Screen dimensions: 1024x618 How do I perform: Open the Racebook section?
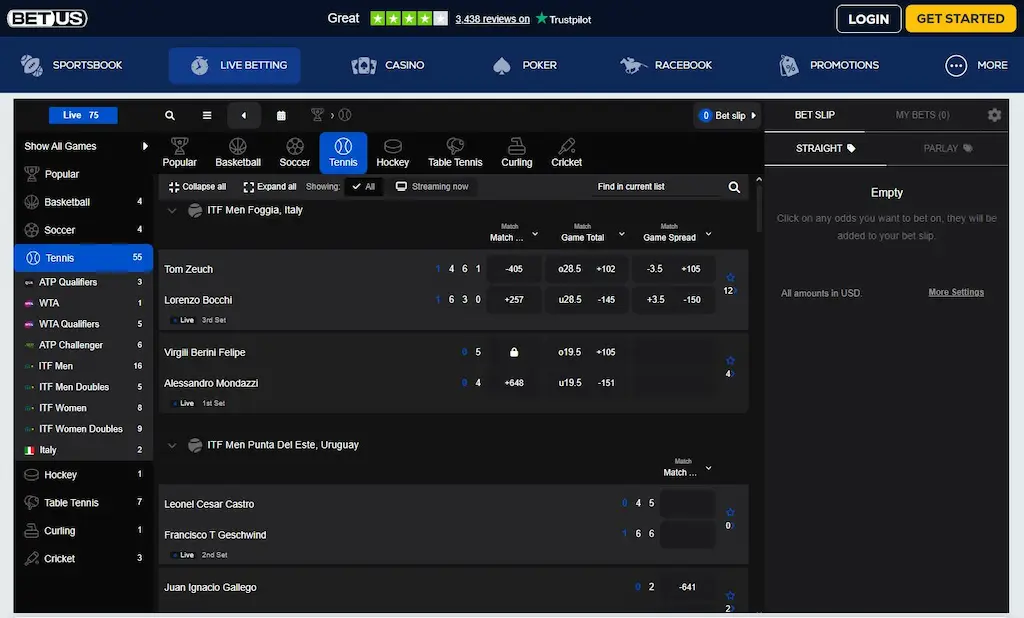(x=665, y=65)
